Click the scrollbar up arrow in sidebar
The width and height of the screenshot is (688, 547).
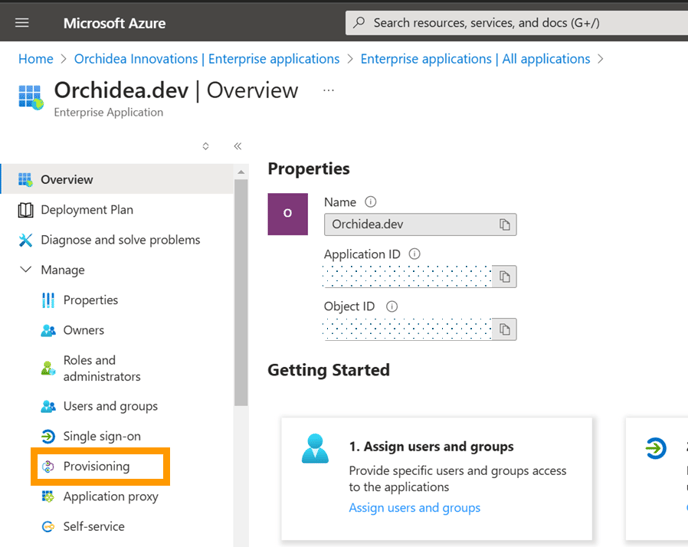(x=241, y=172)
